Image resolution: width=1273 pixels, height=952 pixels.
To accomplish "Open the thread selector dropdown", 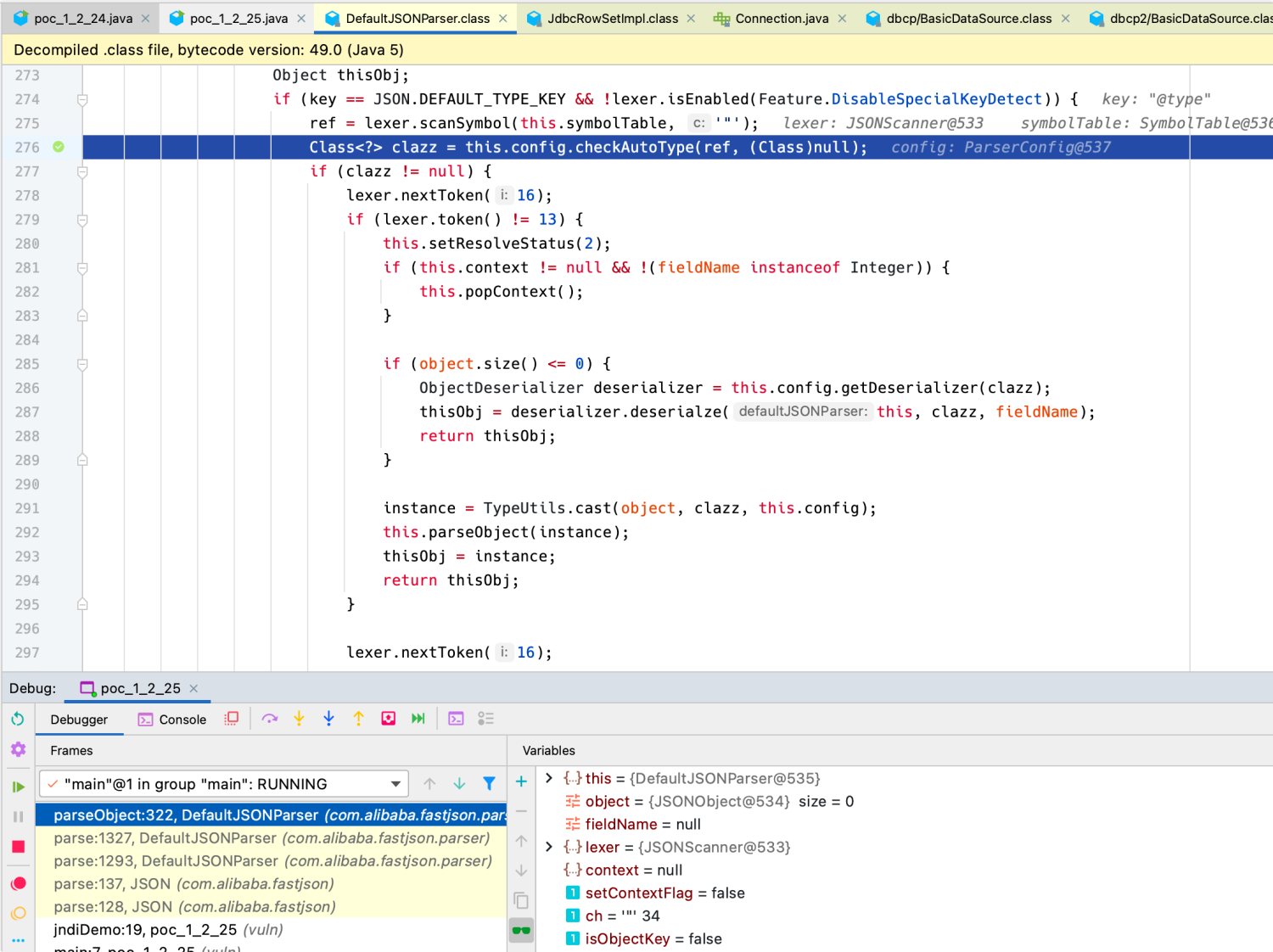I will 224,784.
